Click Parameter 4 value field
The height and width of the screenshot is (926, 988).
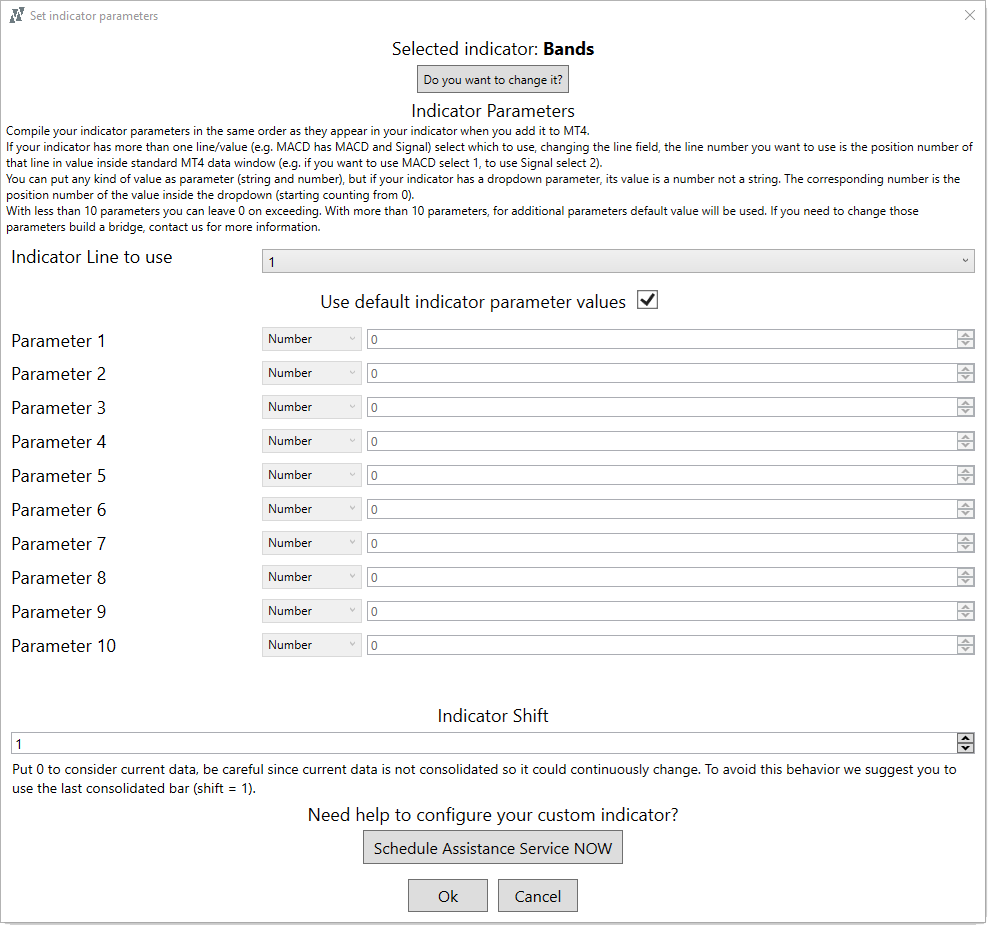[x=662, y=442]
